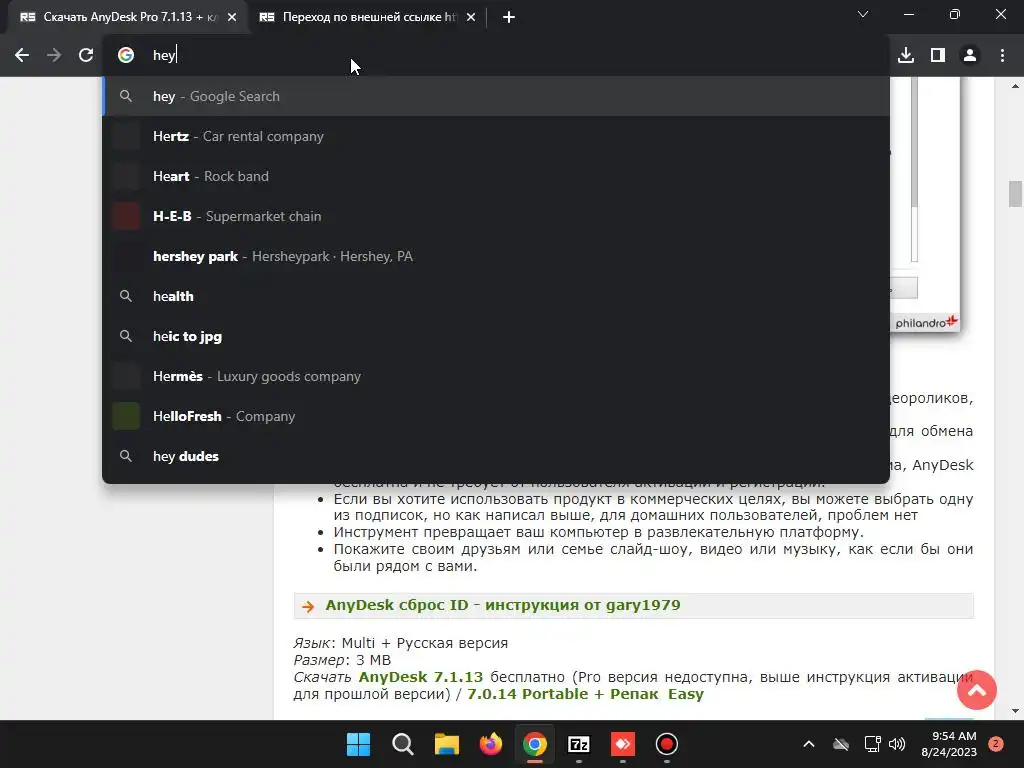This screenshot has width=1024, height=768.
Task: Select 'hey - Google Search' suggestion
Action: (x=496, y=97)
